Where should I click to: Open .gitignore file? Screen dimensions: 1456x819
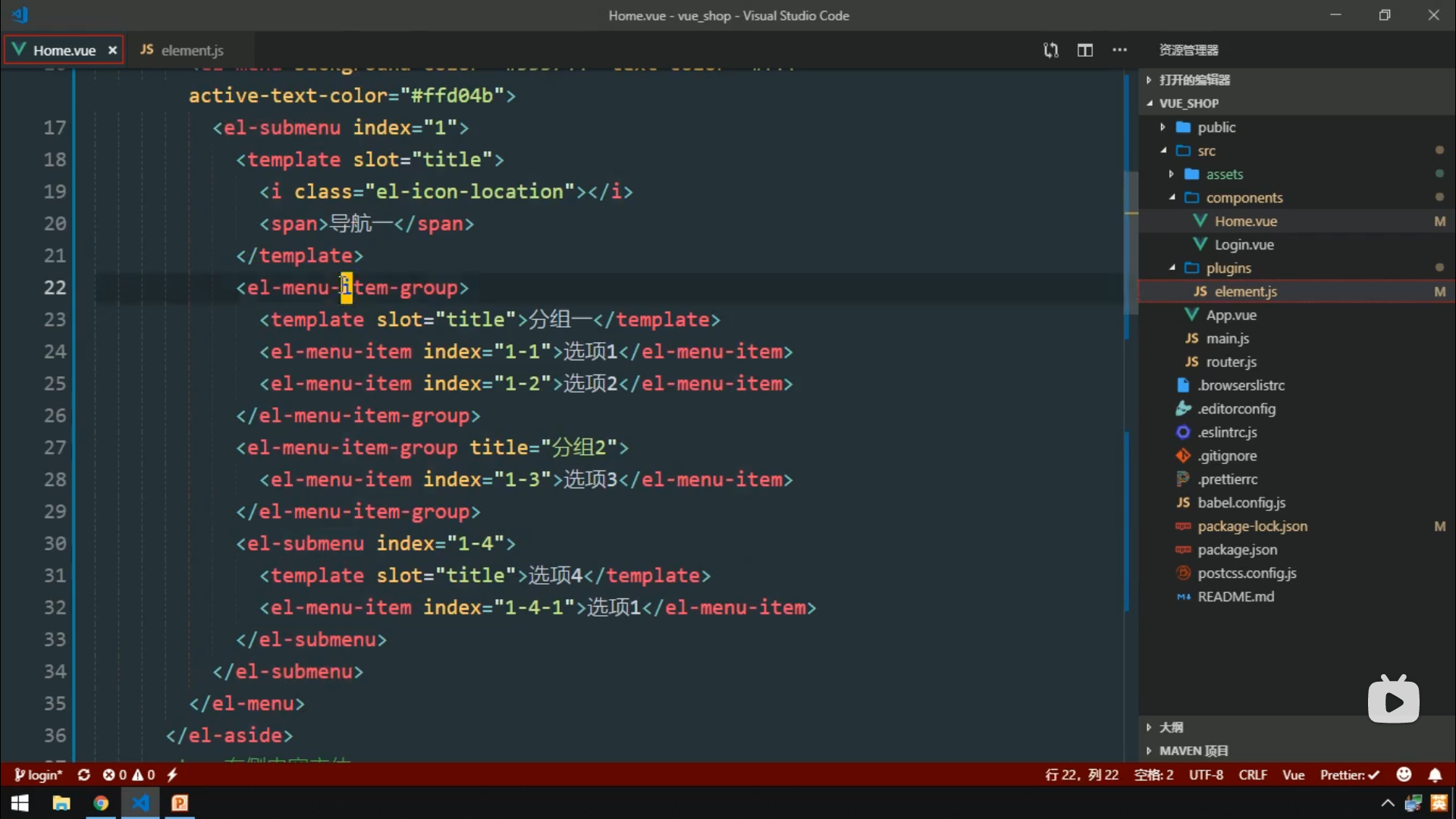pos(1227,457)
